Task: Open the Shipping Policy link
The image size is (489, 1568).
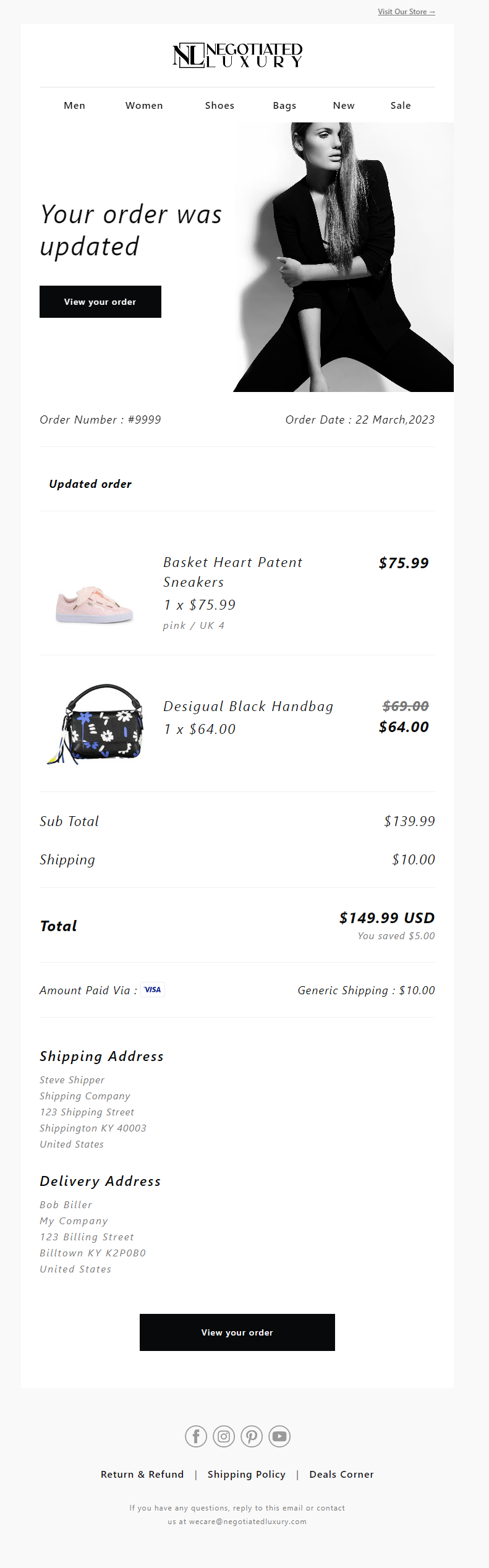Action: [247, 1475]
